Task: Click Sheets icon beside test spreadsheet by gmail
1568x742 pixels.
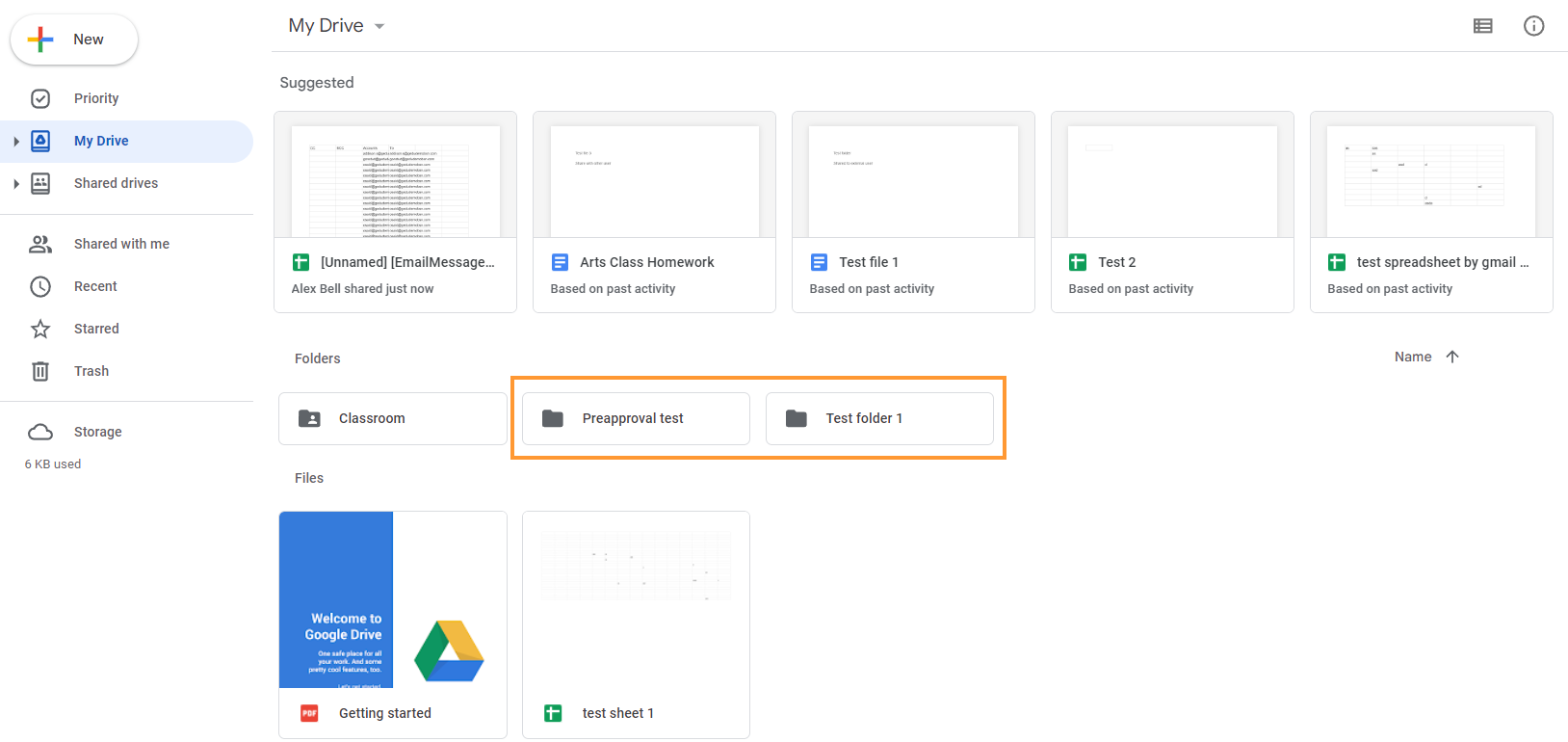Action: pyautogui.click(x=1337, y=262)
